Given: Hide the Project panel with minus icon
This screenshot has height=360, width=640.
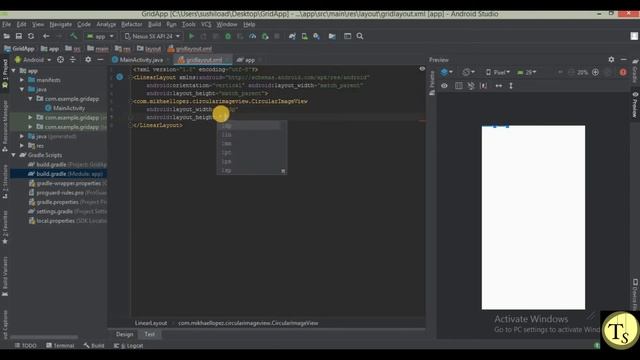Looking at the screenshot, I should 100,60.
